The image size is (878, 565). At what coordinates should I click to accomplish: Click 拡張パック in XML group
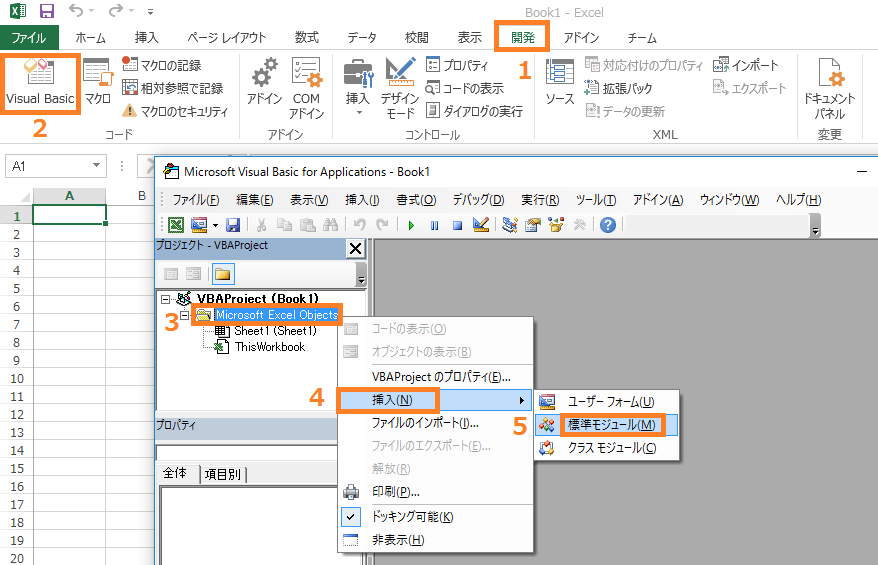618,88
